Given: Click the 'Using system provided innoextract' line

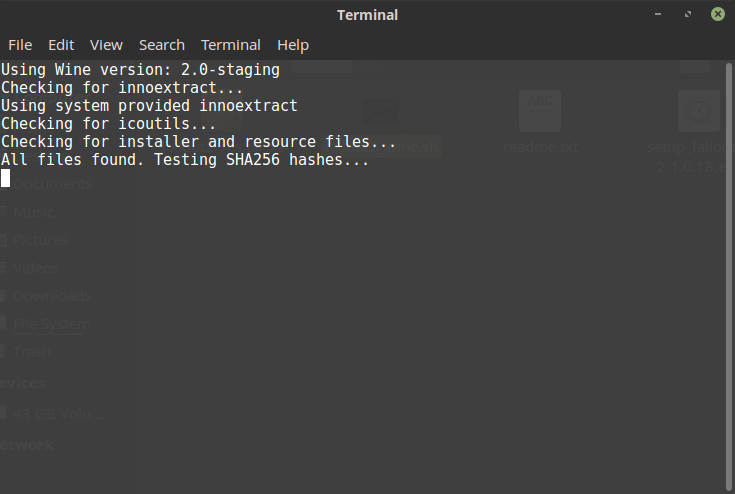Looking at the screenshot, I should pyautogui.click(x=149, y=106).
